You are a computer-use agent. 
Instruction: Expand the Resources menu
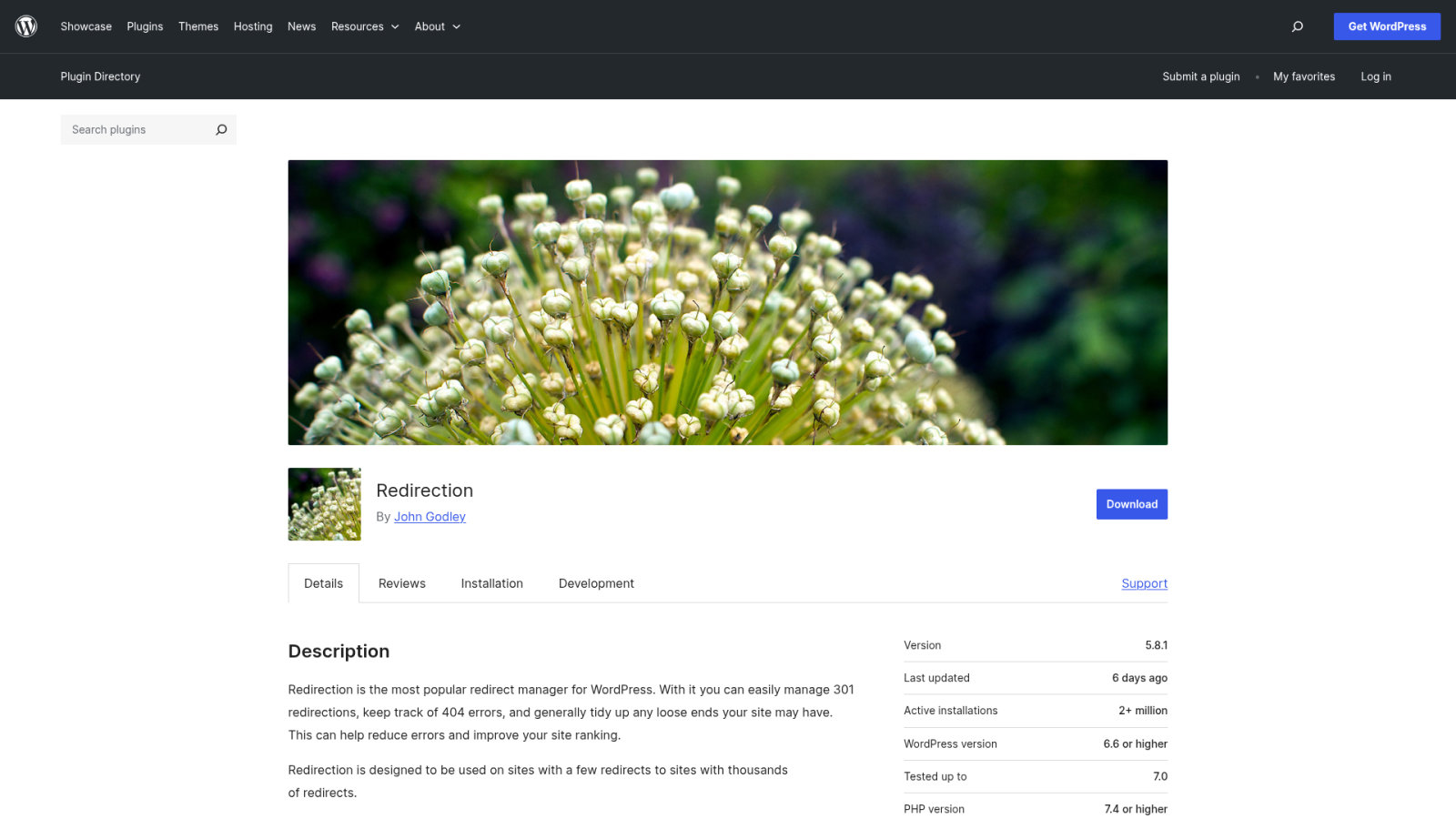[365, 26]
